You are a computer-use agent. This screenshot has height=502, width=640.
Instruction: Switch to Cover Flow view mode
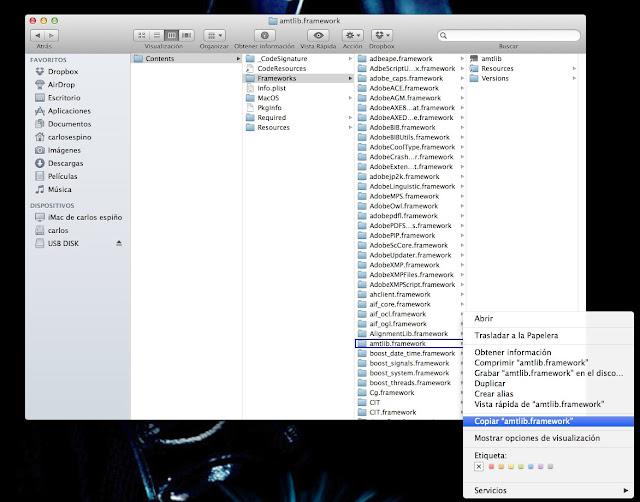[x=187, y=36]
